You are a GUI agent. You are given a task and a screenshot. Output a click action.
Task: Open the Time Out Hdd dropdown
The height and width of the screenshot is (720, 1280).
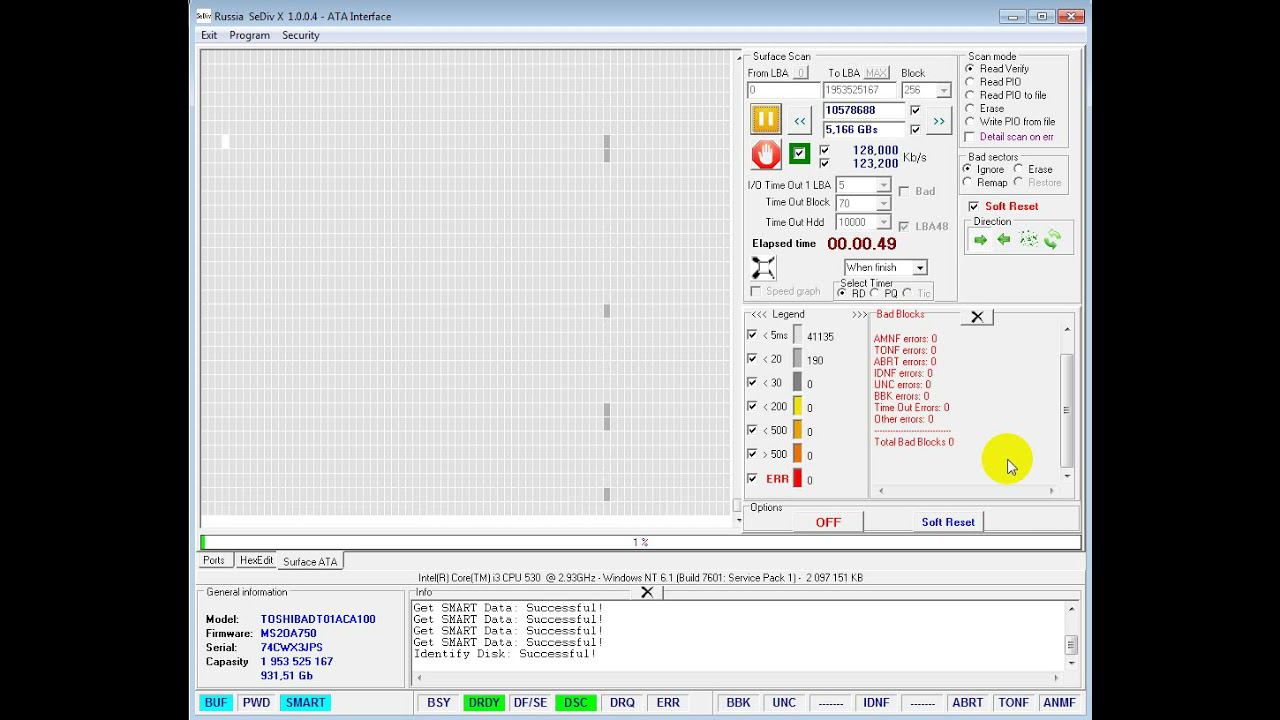[883, 223]
